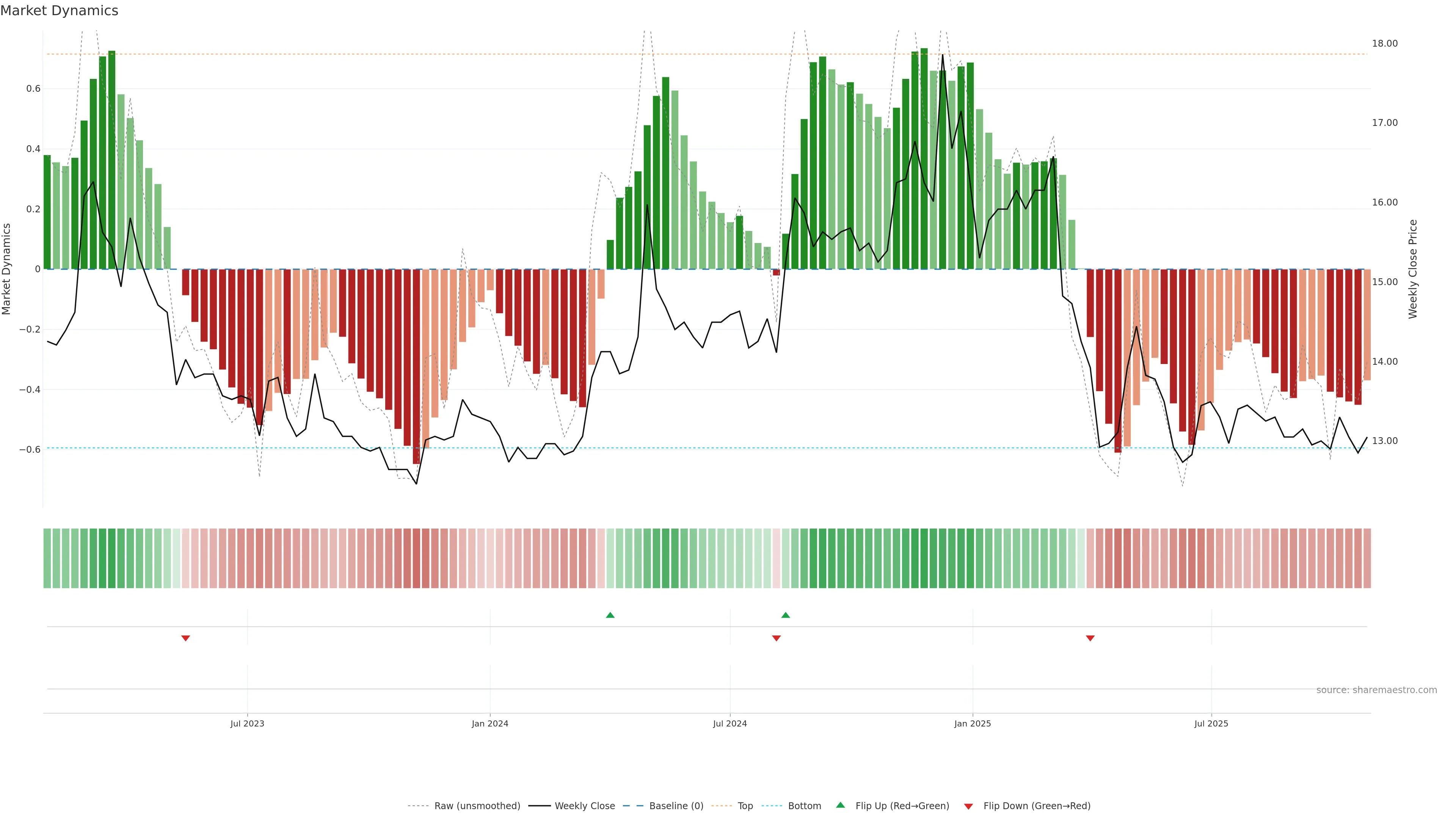Click the Market Dynamics chart title
The width and height of the screenshot is (1456, 819).
(x=60, y=11)
